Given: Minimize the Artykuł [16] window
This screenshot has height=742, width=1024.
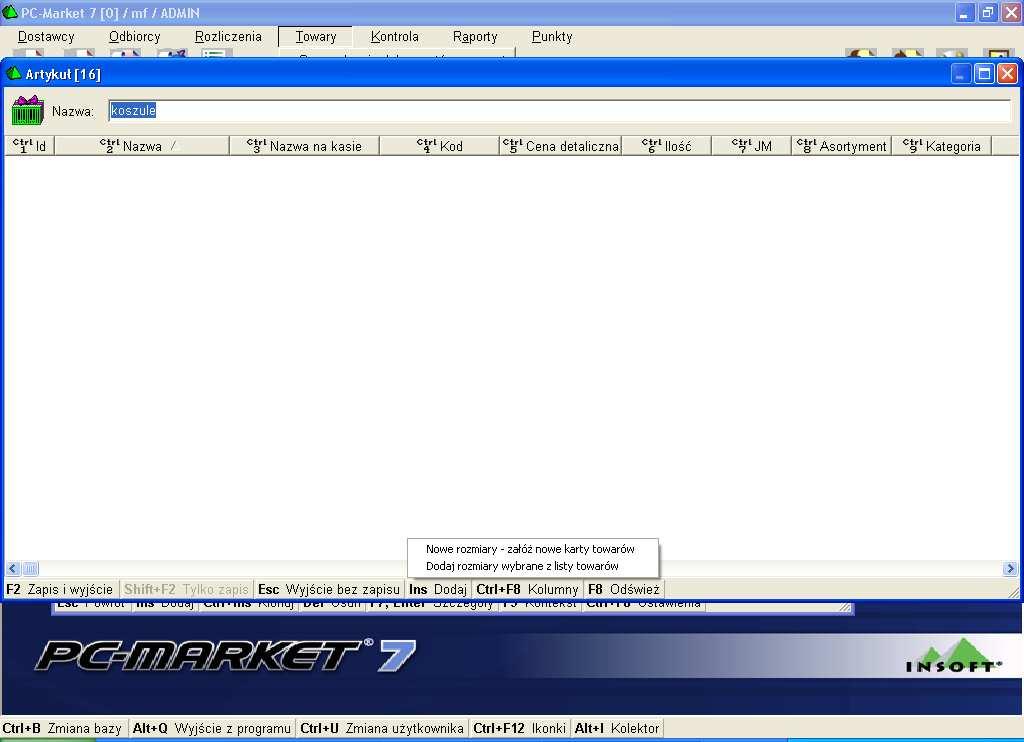Looking at the screenshot, I should pos(960,73).
